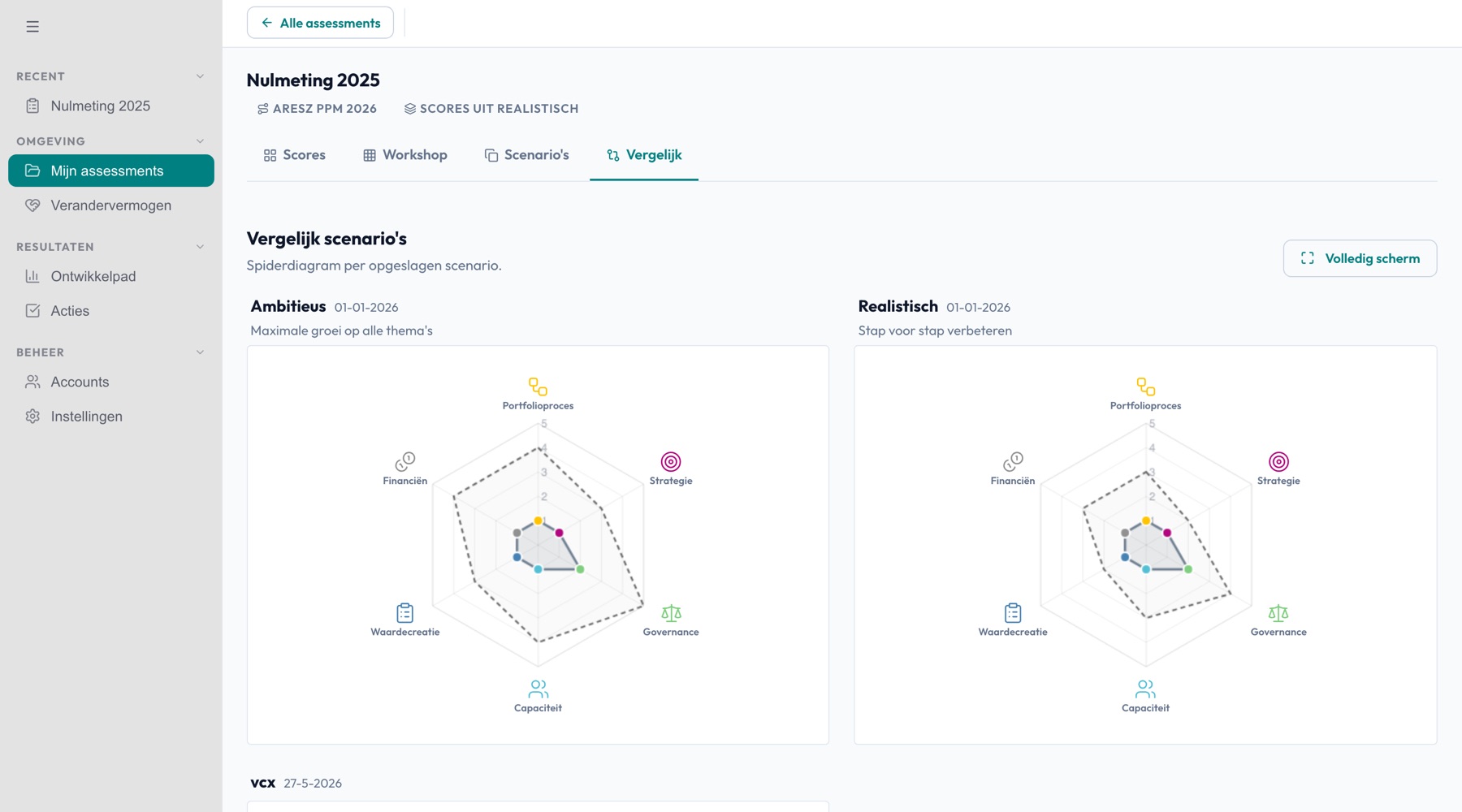Collapse the Beheer section chevron
Screen dimensions: 1462x812
pos(200,352)
